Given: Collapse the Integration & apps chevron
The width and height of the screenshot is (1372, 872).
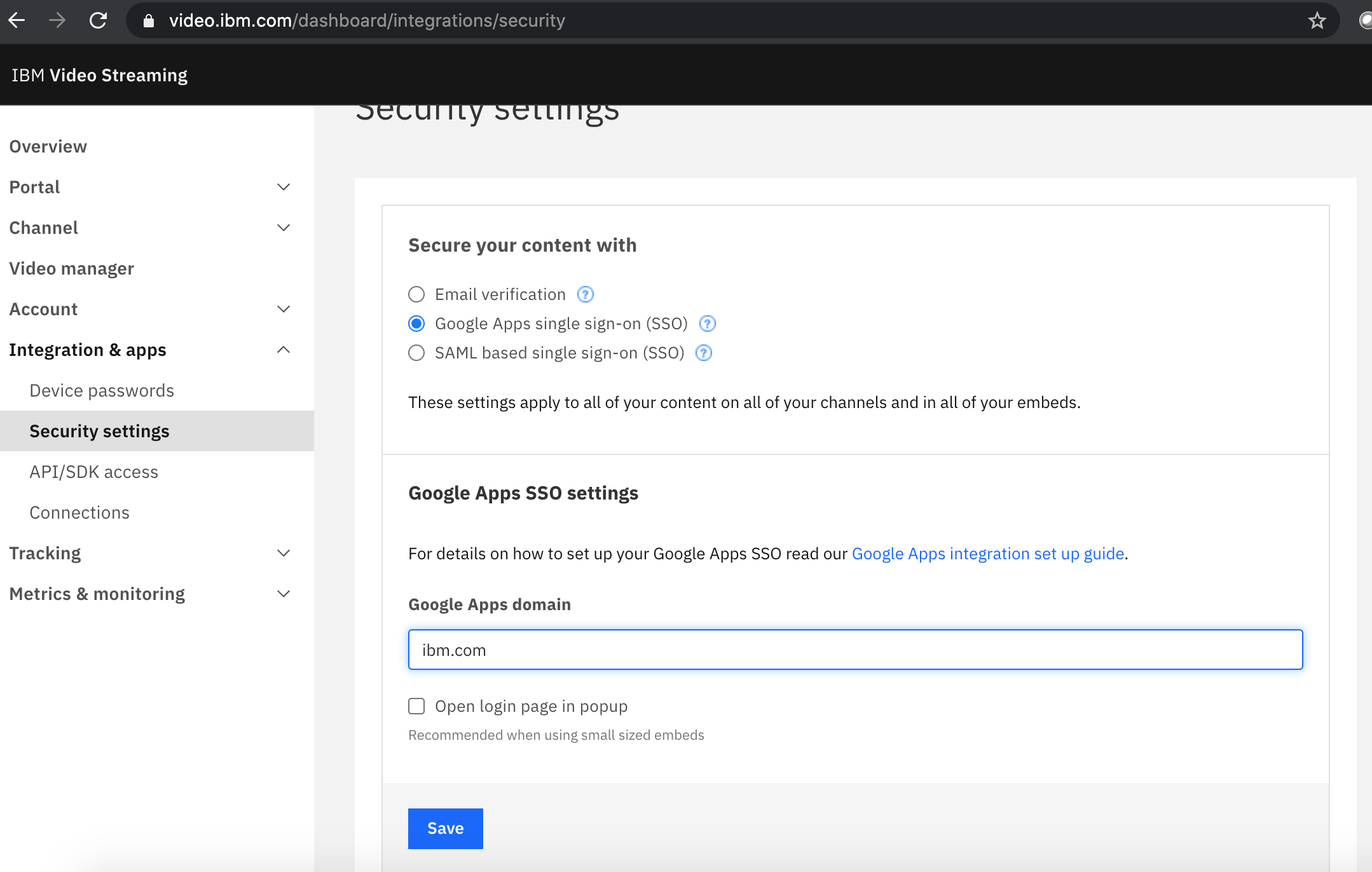Looking at the screenshot, I should tap(284, 350).
